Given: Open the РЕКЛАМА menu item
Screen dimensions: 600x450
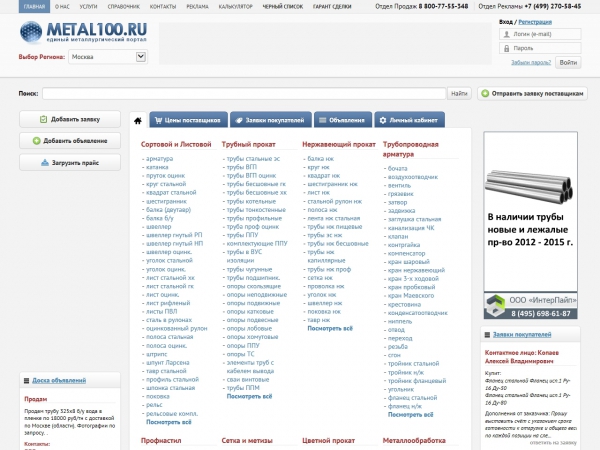Looking at the screenshot, I should 197,7.
